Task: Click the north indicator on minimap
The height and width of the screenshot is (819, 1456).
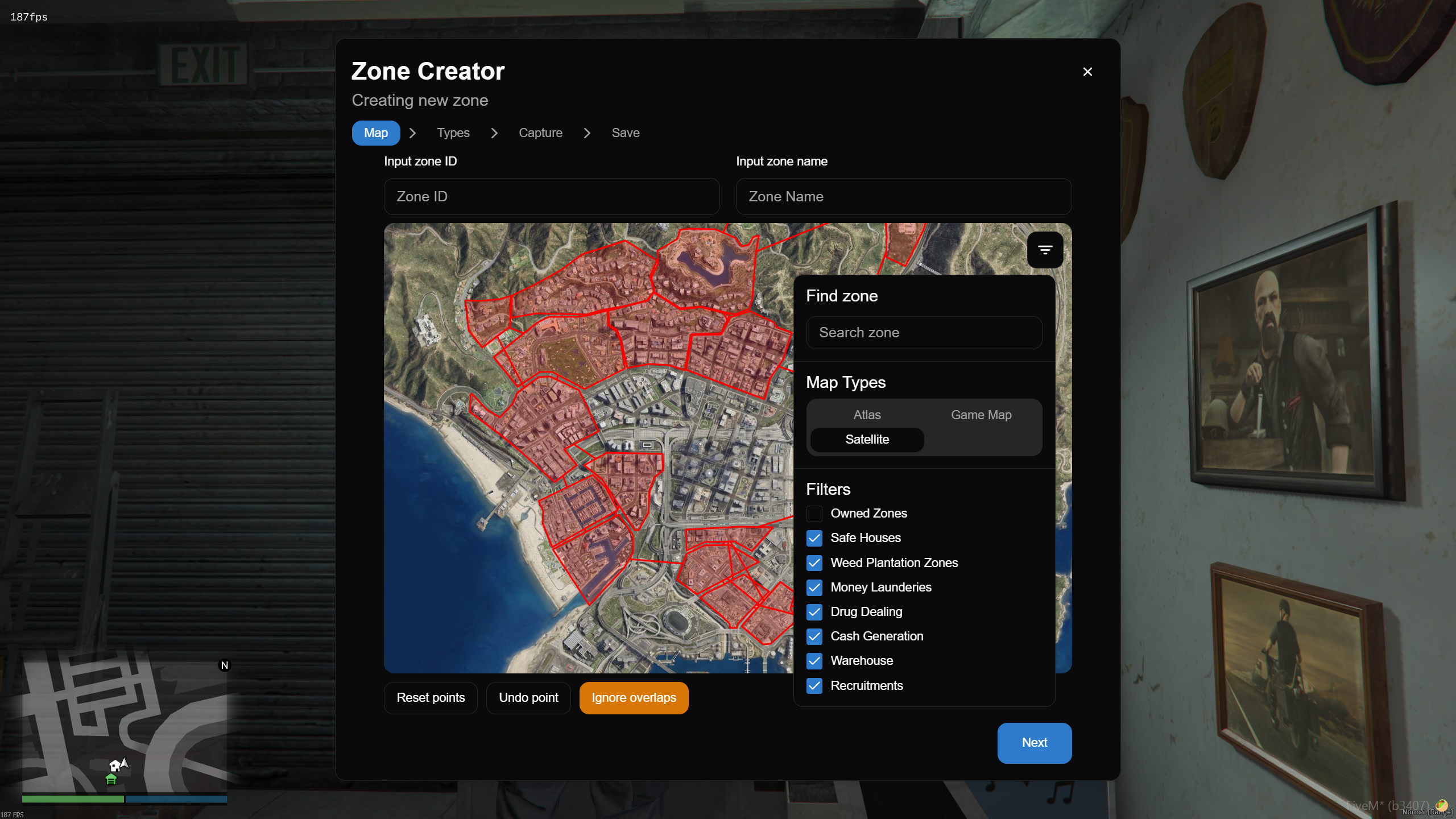Action: (225, 665)
